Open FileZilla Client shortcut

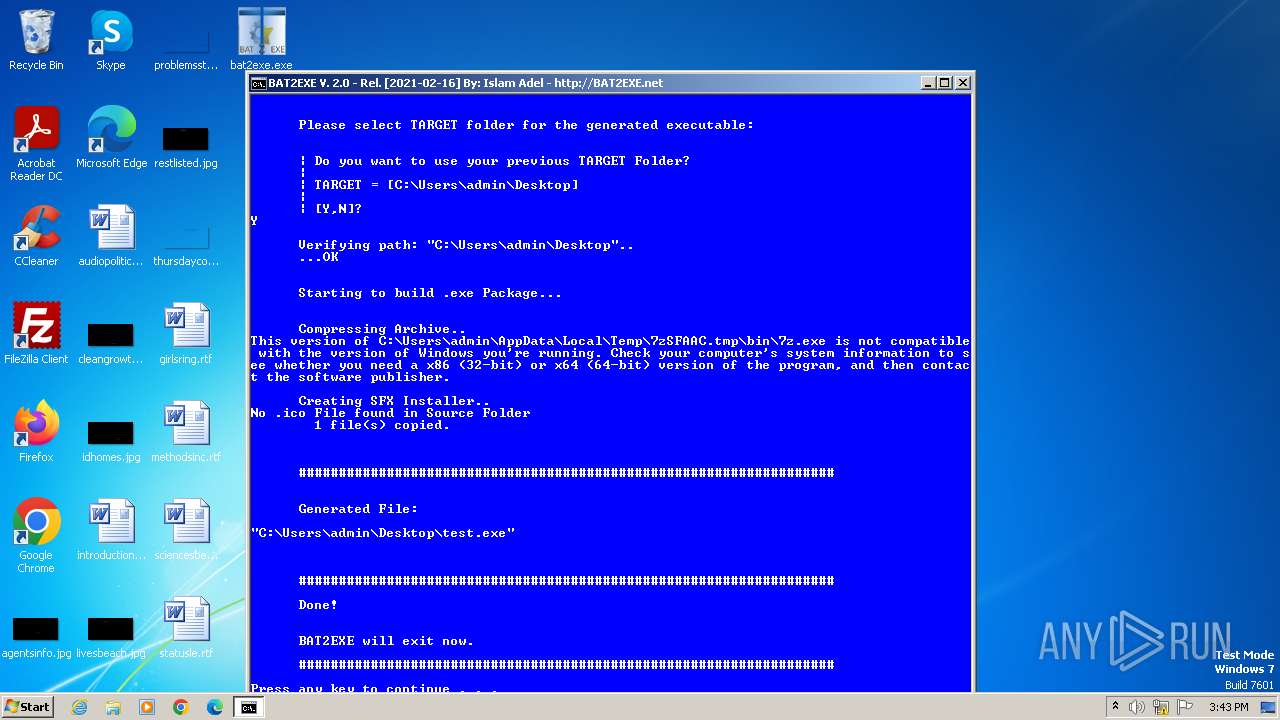[x=36, y=334]
